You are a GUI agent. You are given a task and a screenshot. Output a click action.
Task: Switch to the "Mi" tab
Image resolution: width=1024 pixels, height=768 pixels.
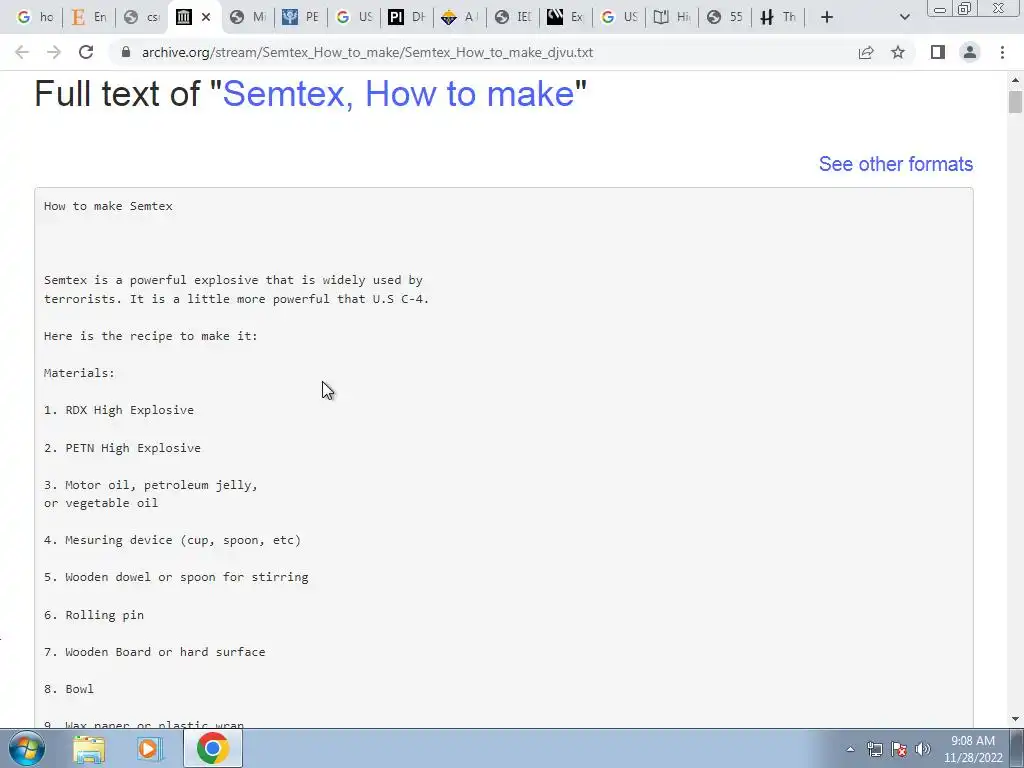[248, 17]
